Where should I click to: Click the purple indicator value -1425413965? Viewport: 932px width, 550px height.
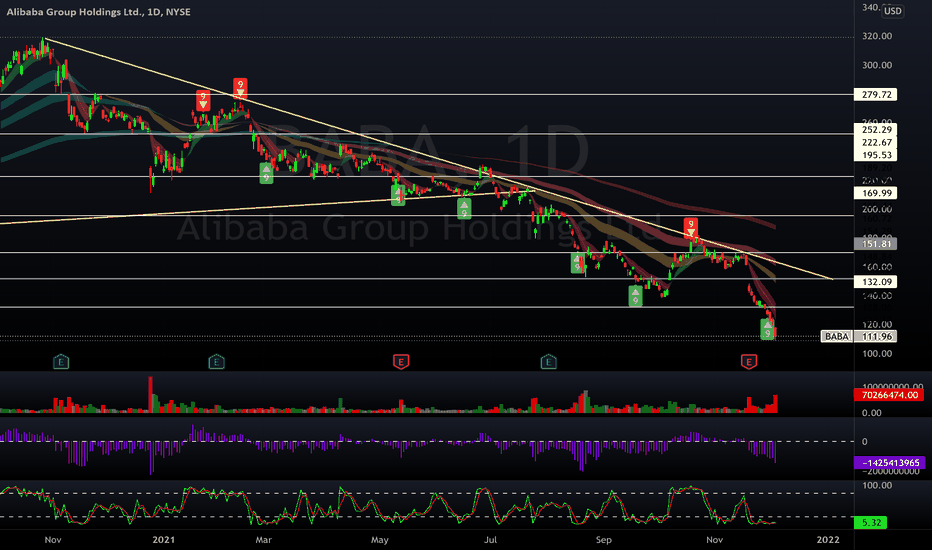pos(889,463)
